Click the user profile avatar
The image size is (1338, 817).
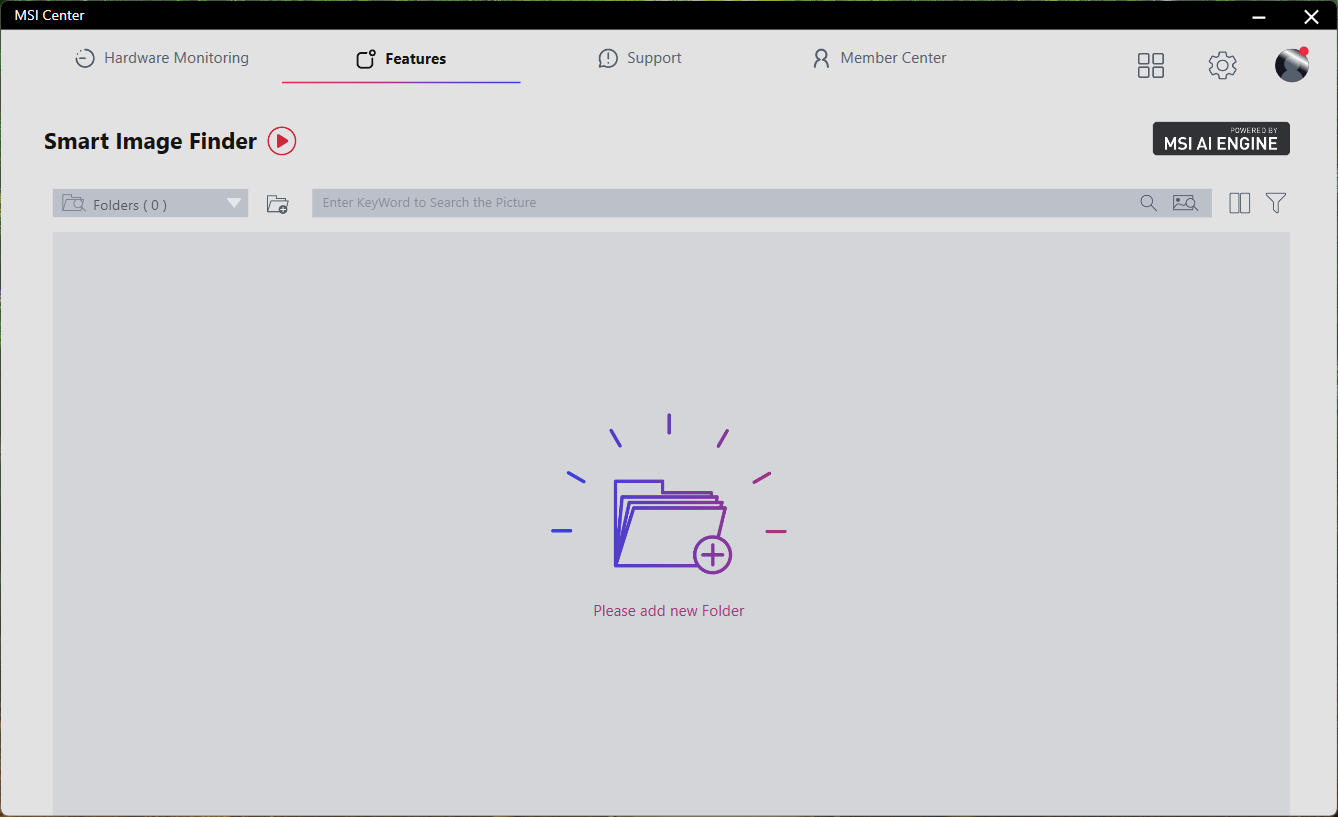click(x=1292, y=64)
